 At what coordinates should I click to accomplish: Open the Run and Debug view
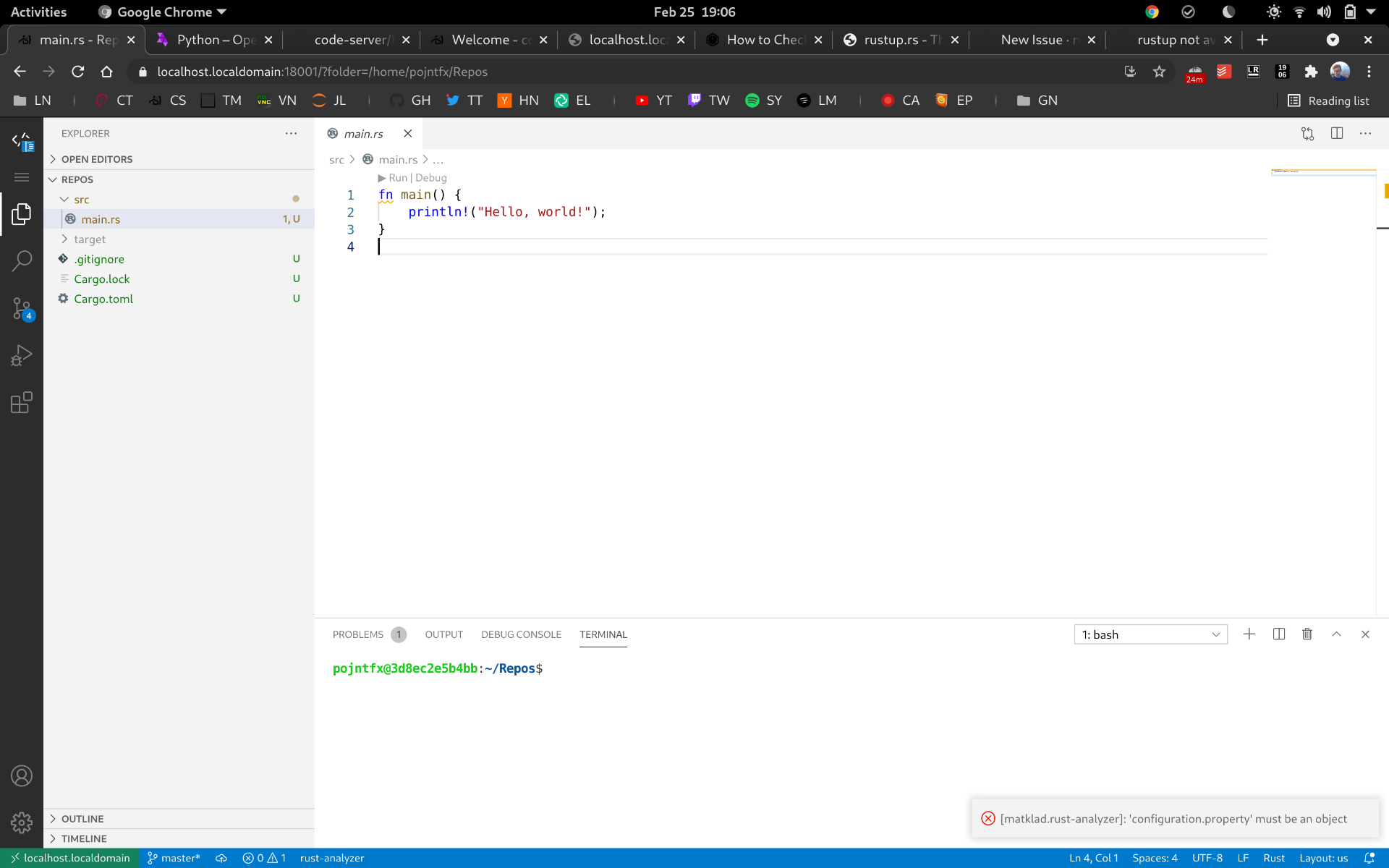(22, 354)
